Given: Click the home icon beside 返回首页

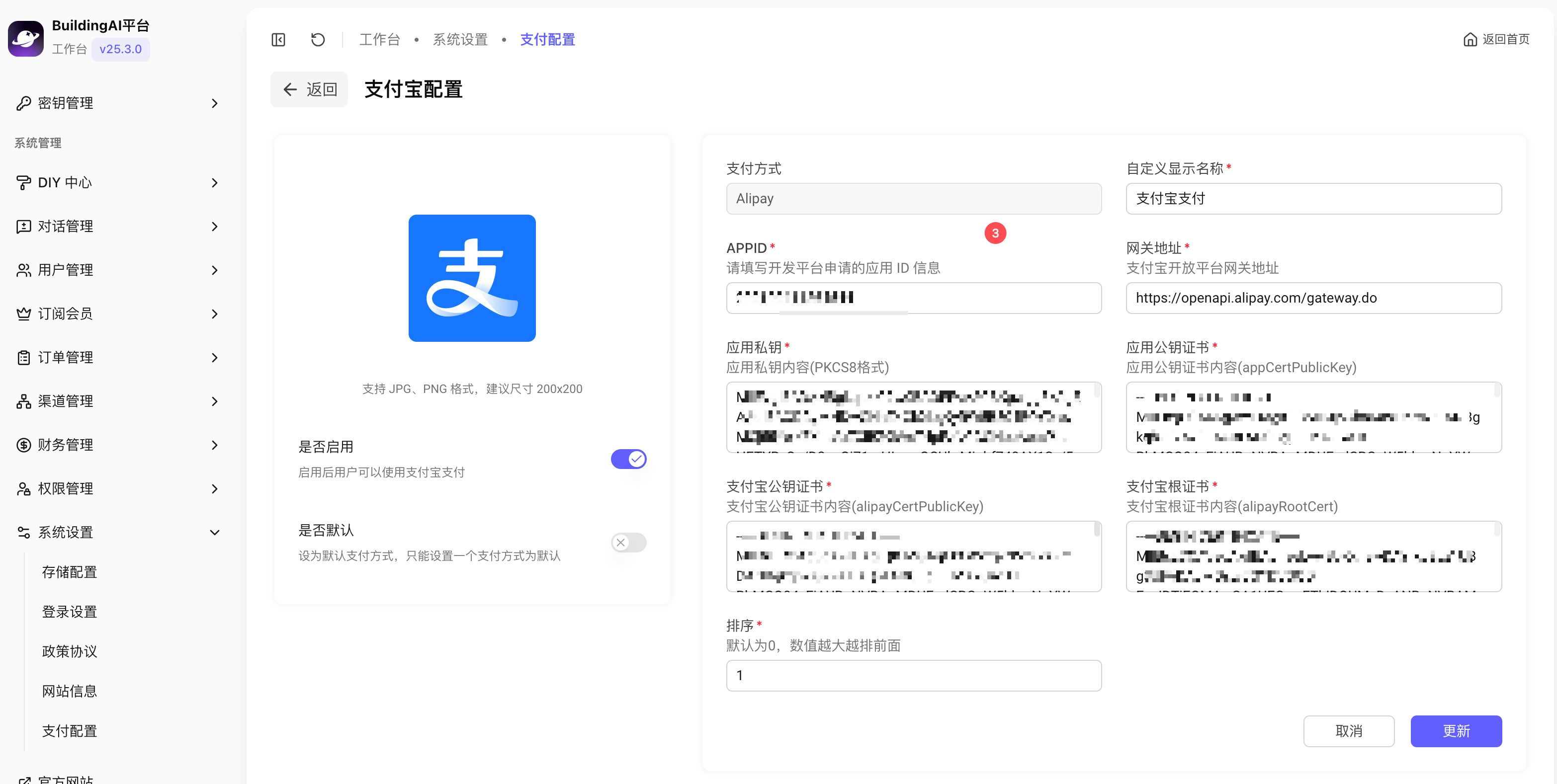Looking at the screenshot, I should click(x=1470, y=40).
